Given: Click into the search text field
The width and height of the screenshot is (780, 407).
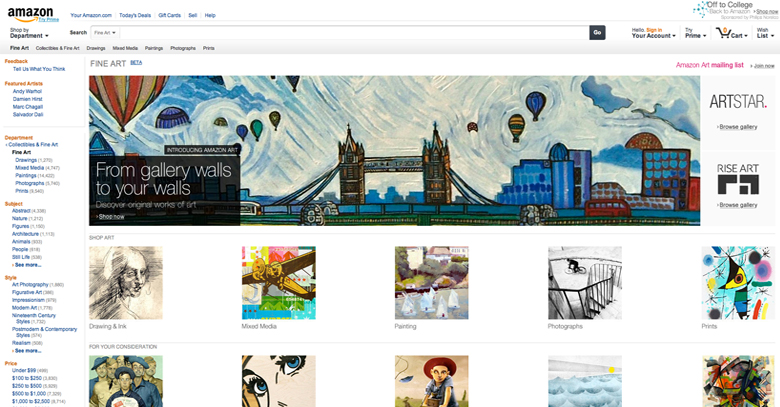Looking at the screenshot, I should [354, 33].
